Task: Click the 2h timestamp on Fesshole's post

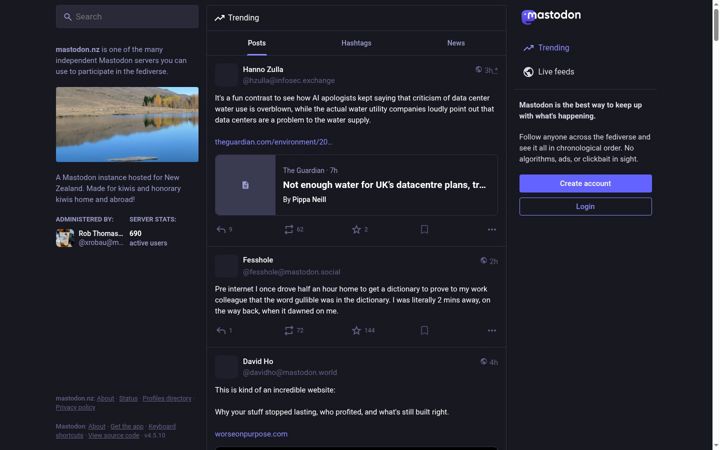Action: (x=494, y=261)
